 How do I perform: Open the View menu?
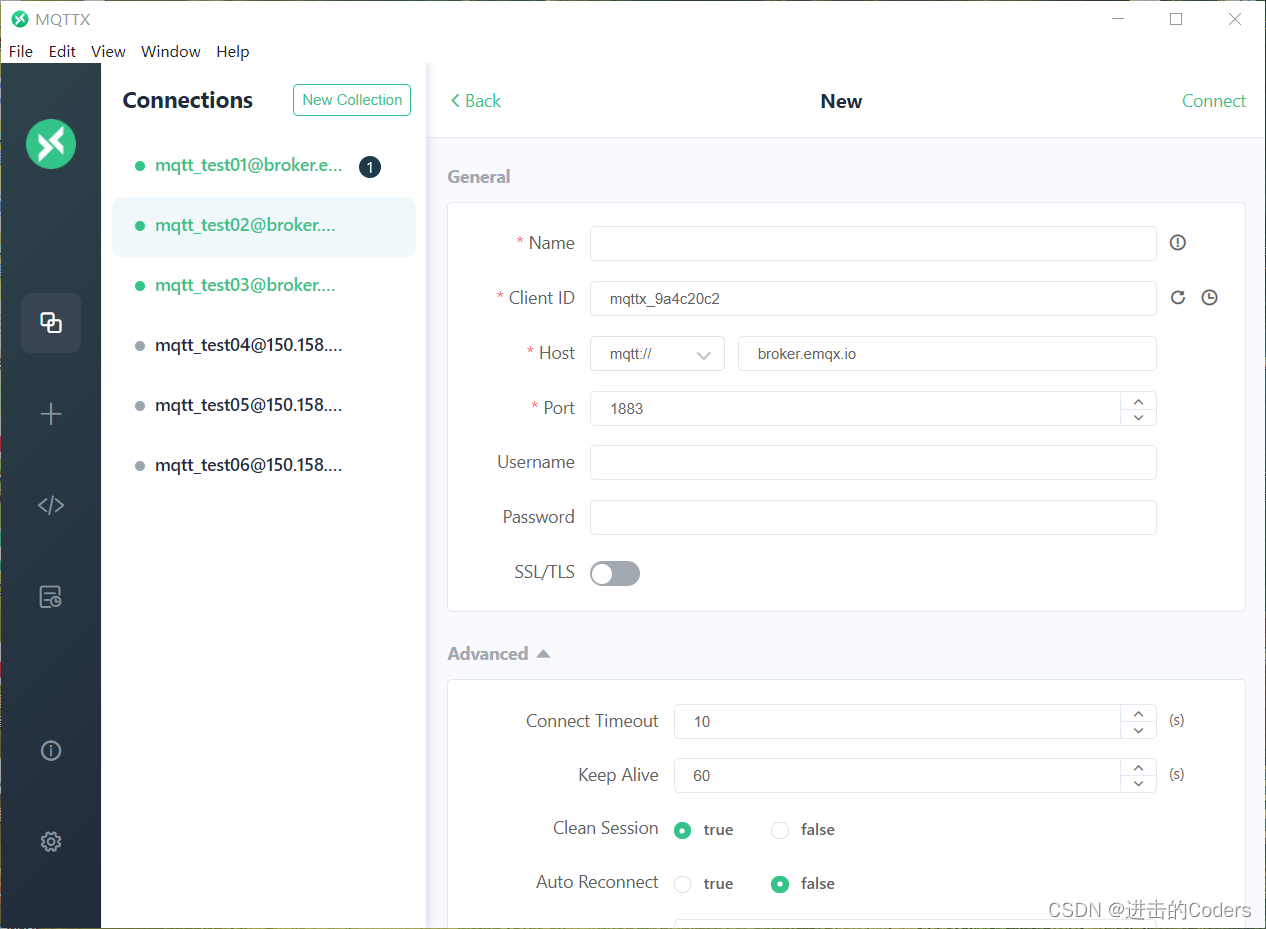coord(108,52)
